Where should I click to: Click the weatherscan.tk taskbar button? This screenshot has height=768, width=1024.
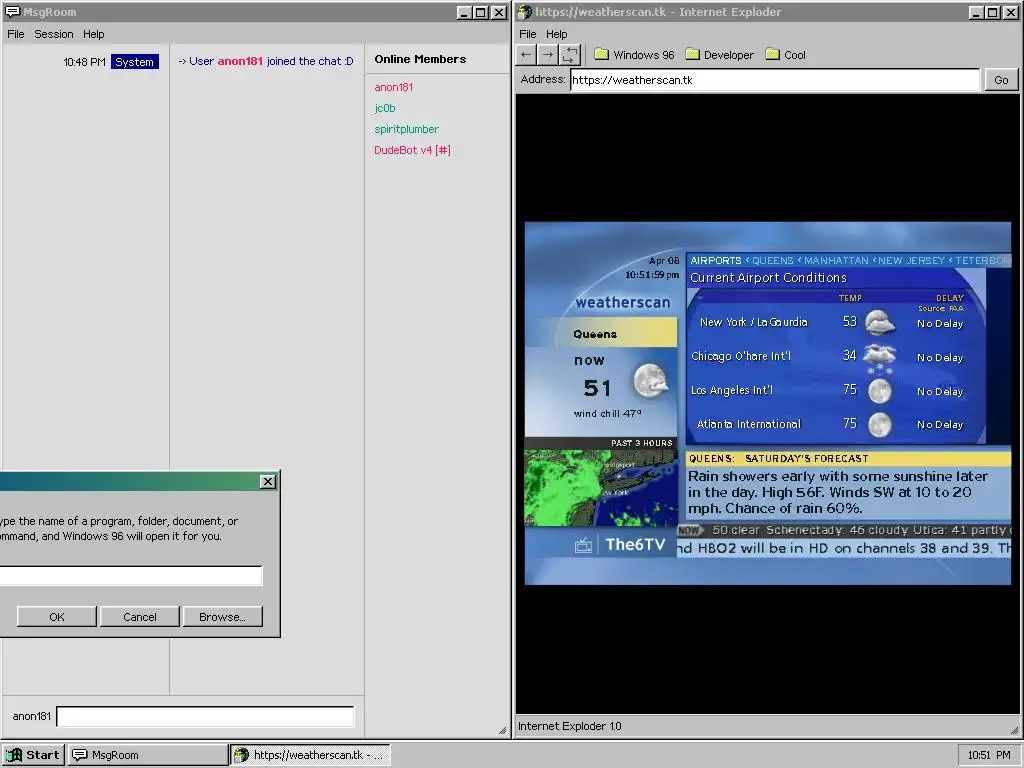click(x=311, y=755)
